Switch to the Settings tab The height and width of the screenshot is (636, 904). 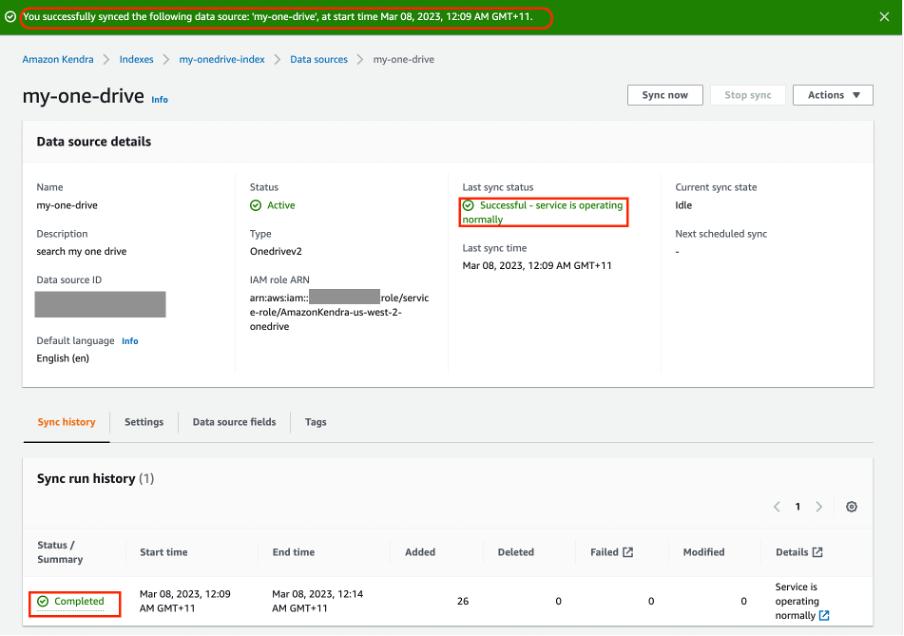click(144, 422)
